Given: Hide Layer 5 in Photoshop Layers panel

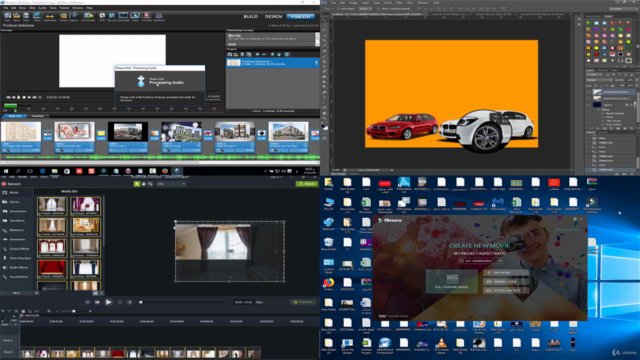Looking at the screenshot, I should 589,105.
